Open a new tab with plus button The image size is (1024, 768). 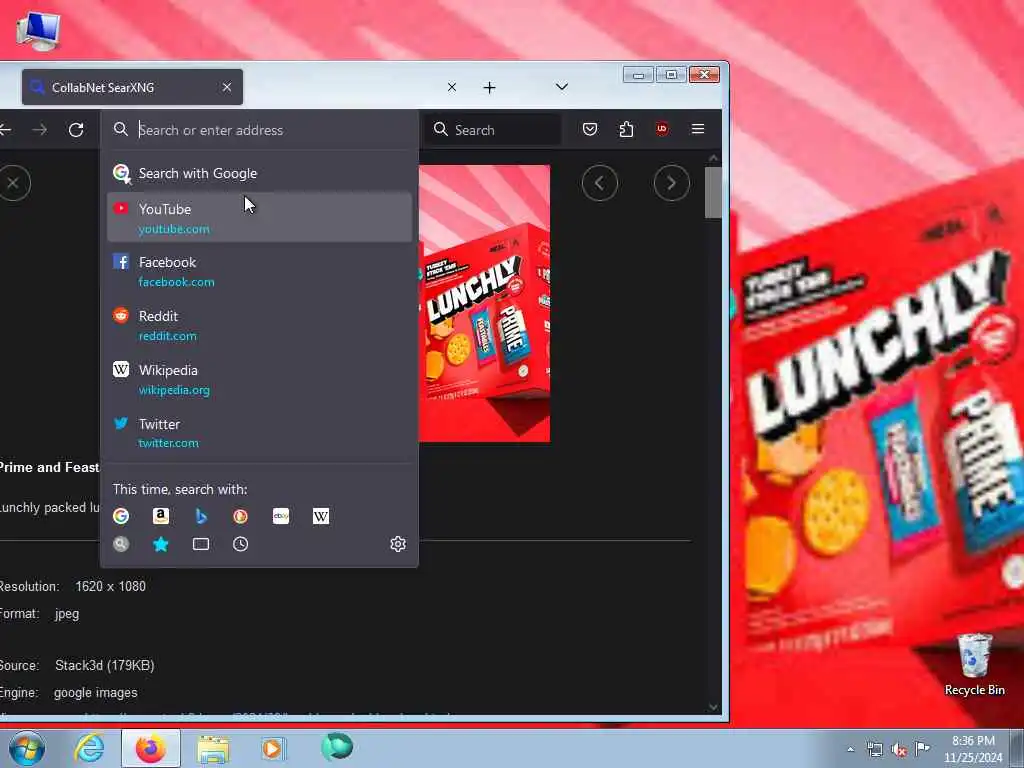pos(490,87)
